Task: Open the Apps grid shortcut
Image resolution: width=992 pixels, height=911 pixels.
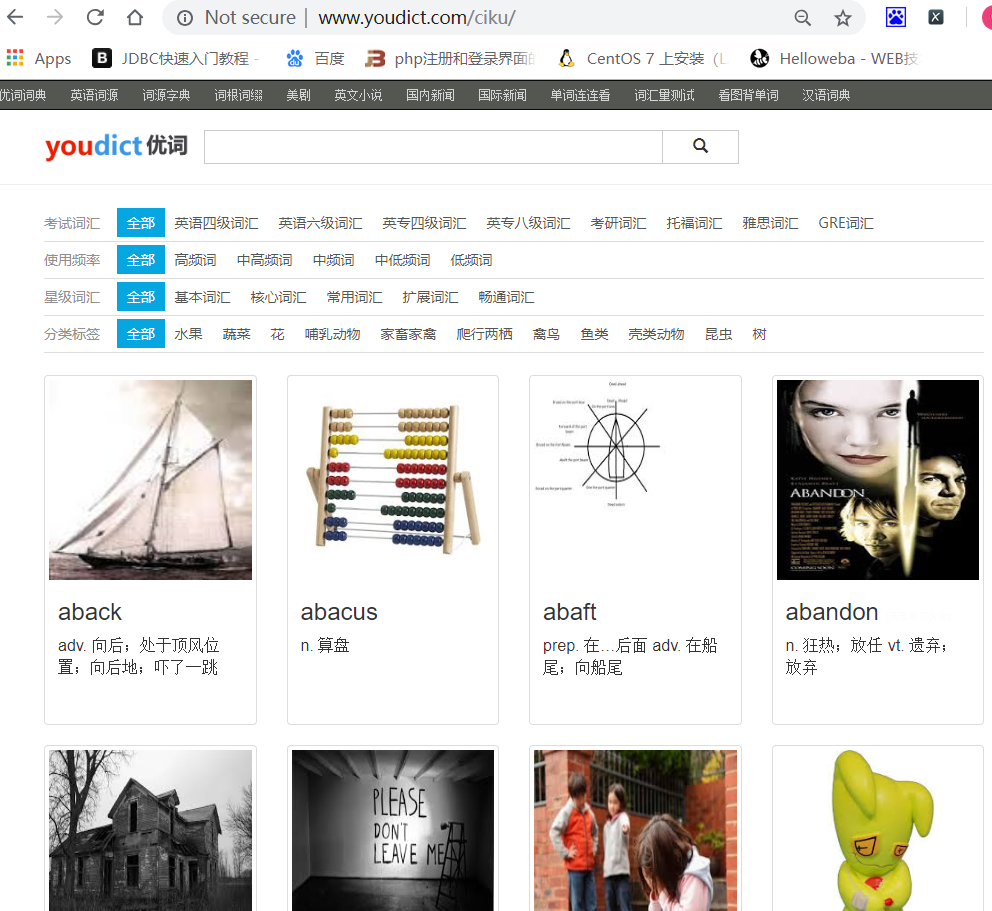Action: (39, 58)
